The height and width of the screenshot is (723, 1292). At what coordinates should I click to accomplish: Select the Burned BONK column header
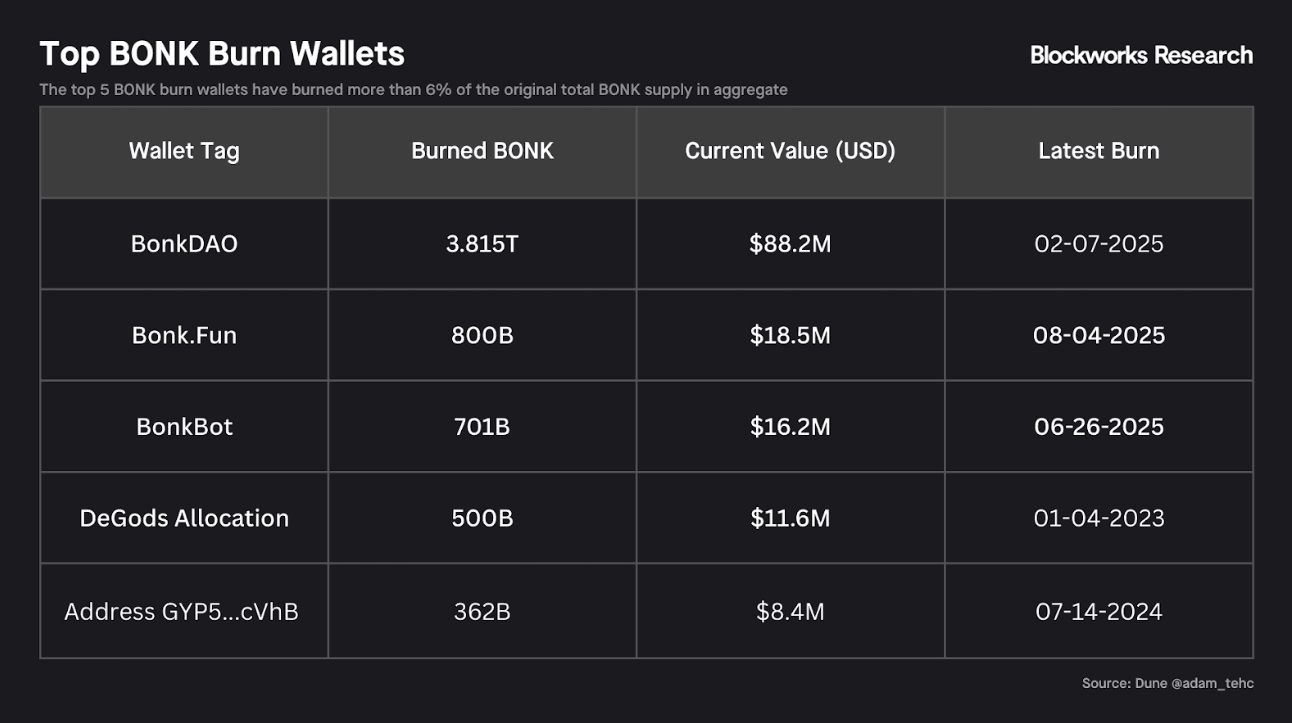482,151
